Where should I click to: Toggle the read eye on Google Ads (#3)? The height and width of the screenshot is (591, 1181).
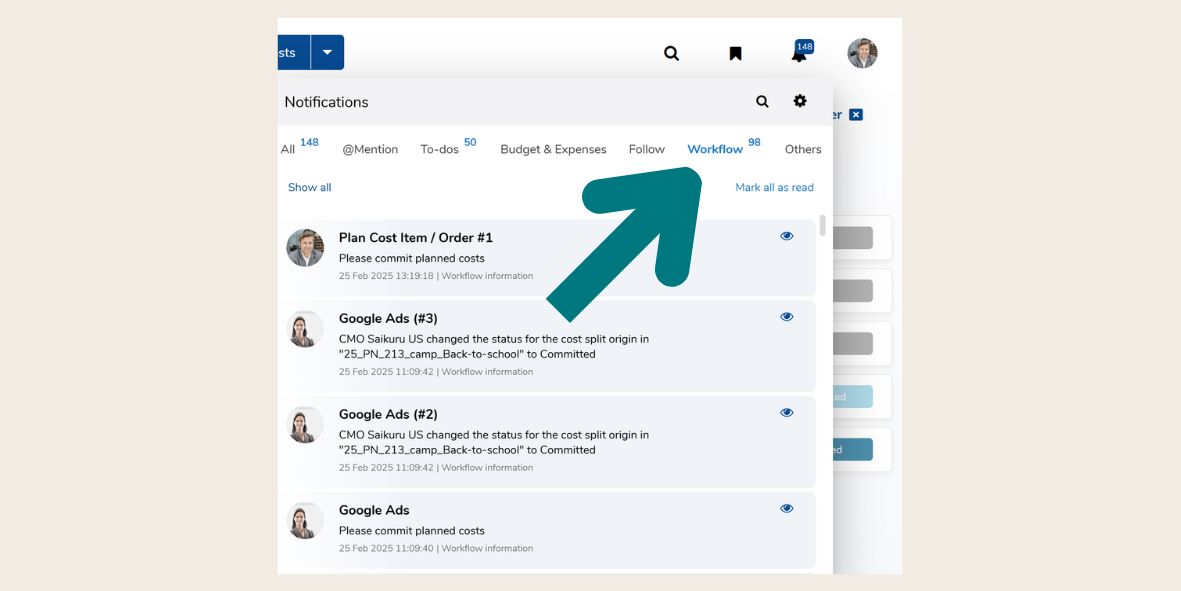[786, 316]
